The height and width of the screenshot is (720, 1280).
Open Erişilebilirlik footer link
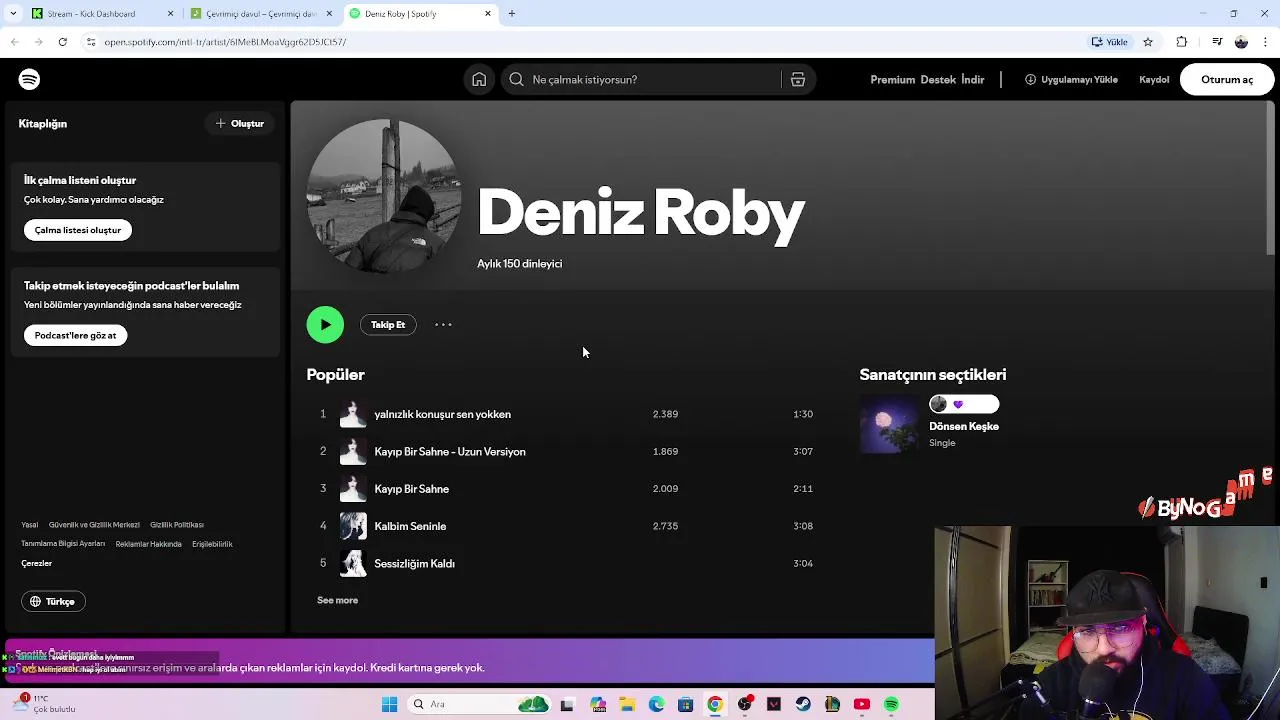tap(212, 544)
